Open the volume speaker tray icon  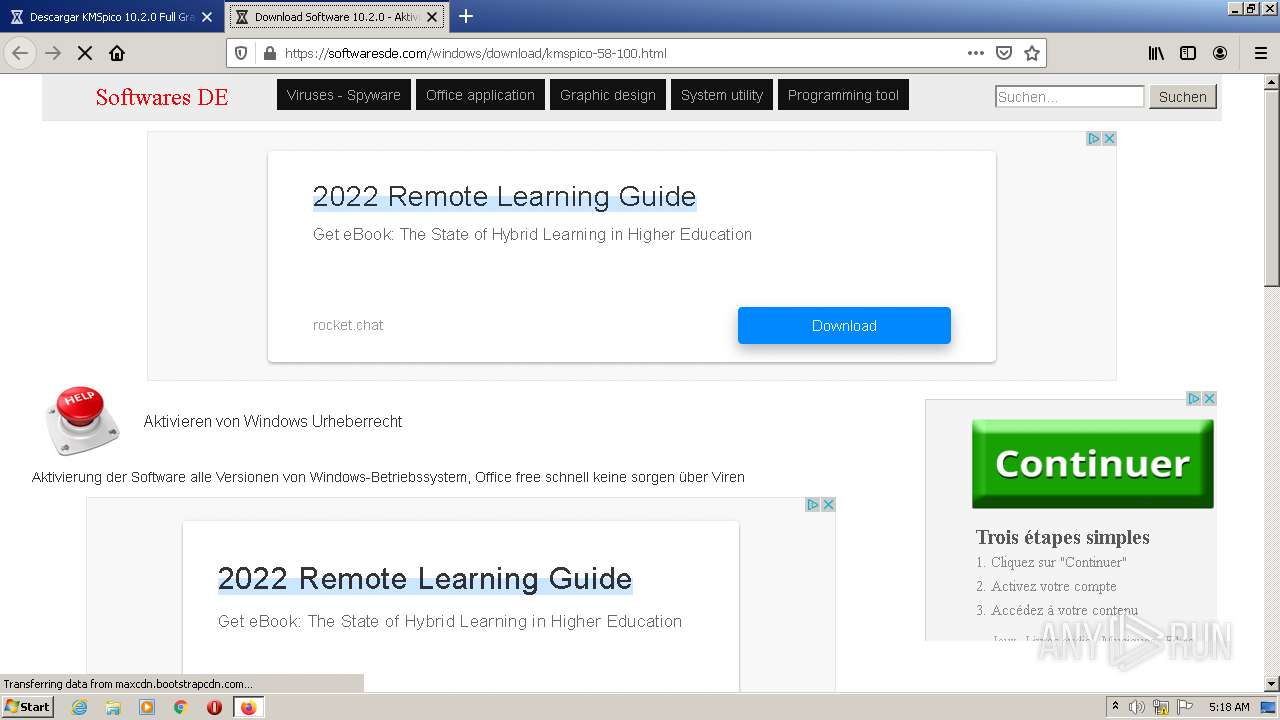[x=1137, y=707]
